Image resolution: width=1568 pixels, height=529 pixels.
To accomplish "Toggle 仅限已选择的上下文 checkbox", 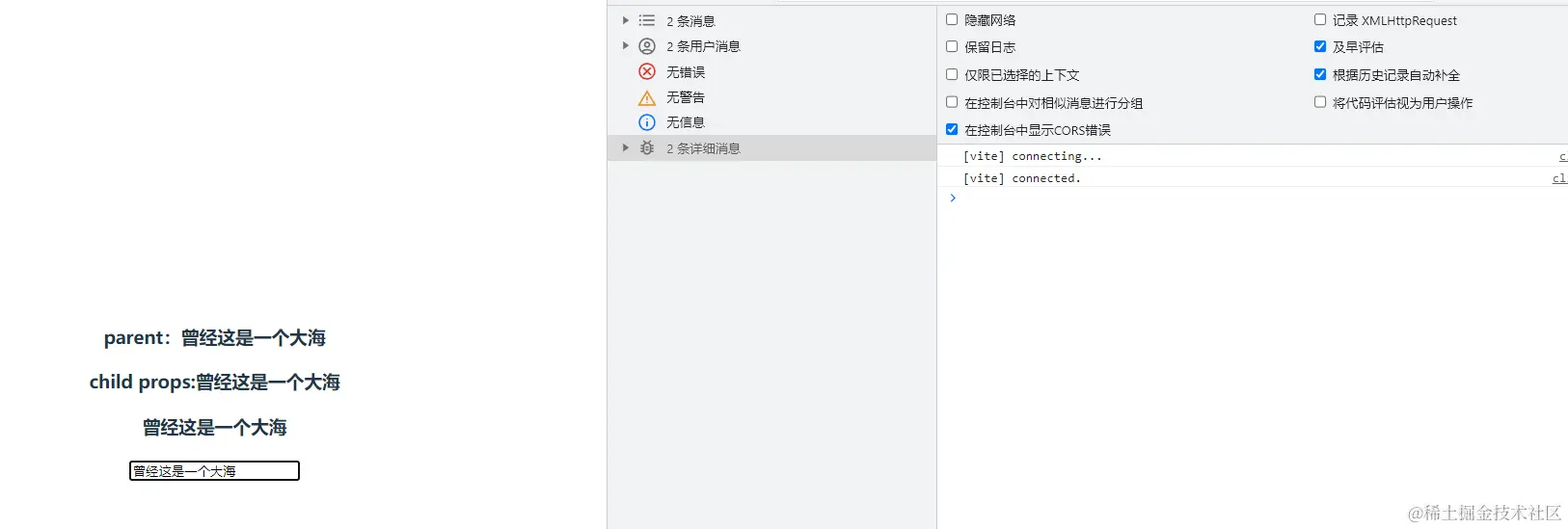I will point(952,74).
